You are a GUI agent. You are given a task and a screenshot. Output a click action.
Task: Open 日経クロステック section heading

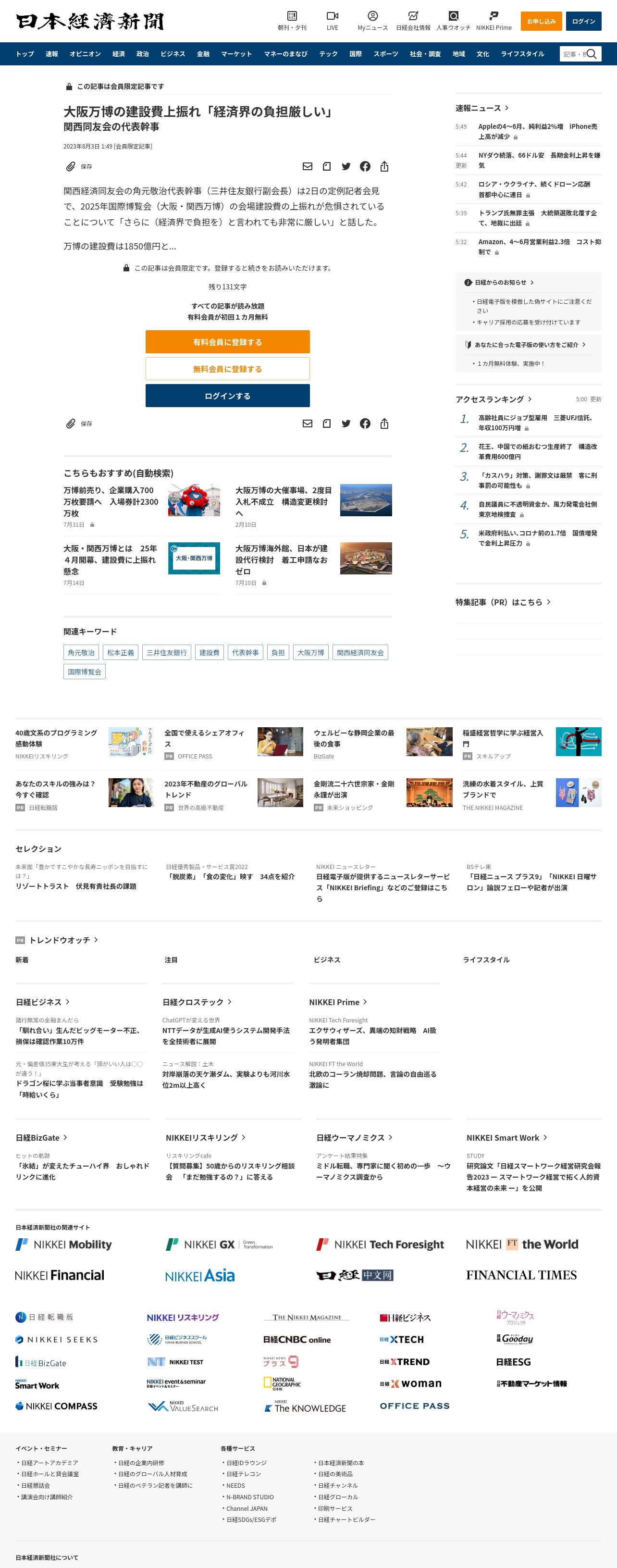point(197,1002)
